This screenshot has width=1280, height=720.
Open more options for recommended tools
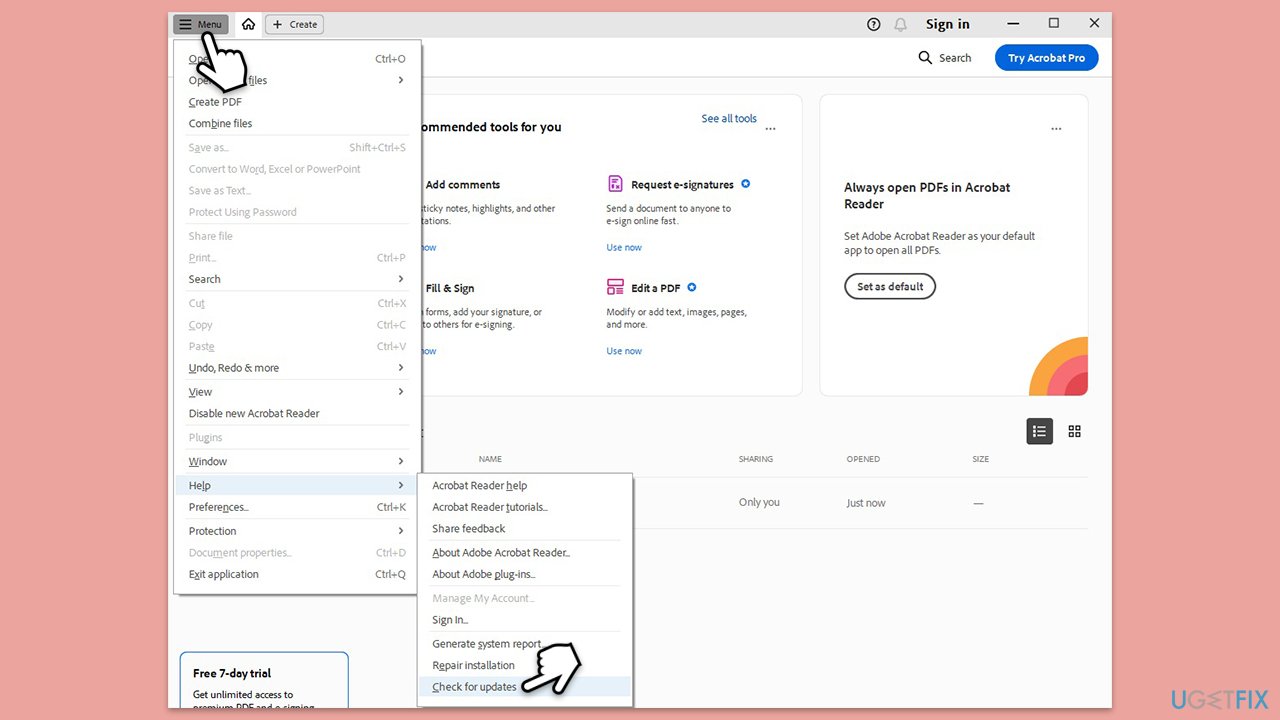coord(770,129)
